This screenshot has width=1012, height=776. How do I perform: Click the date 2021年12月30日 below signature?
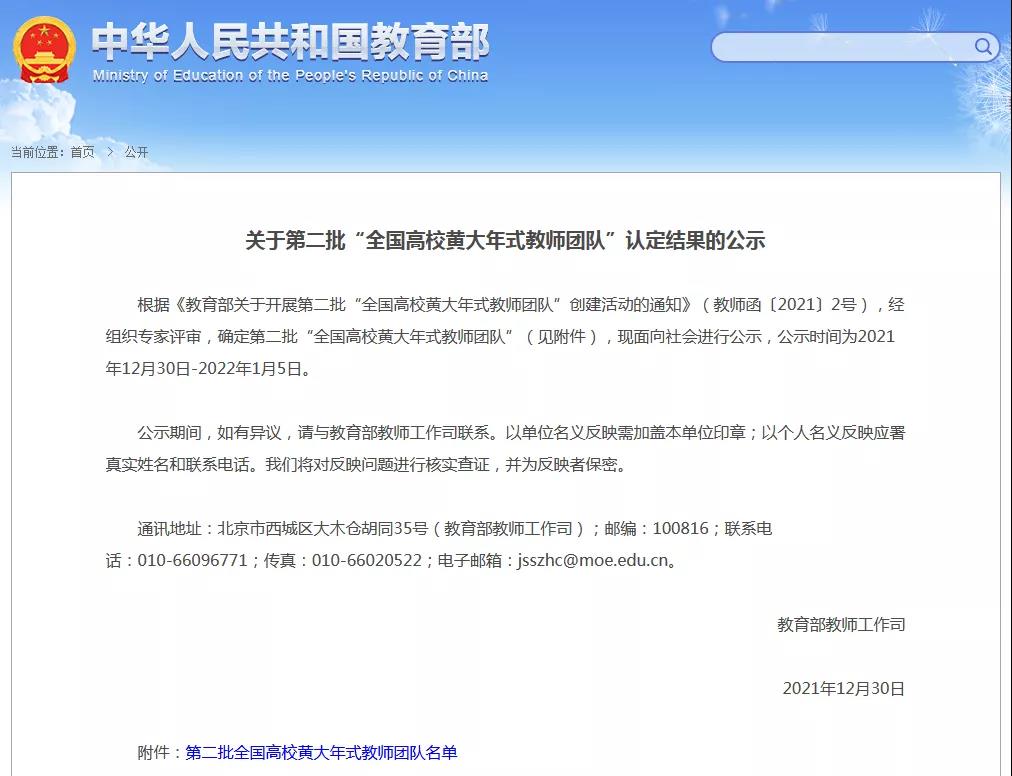pos(844,688)
